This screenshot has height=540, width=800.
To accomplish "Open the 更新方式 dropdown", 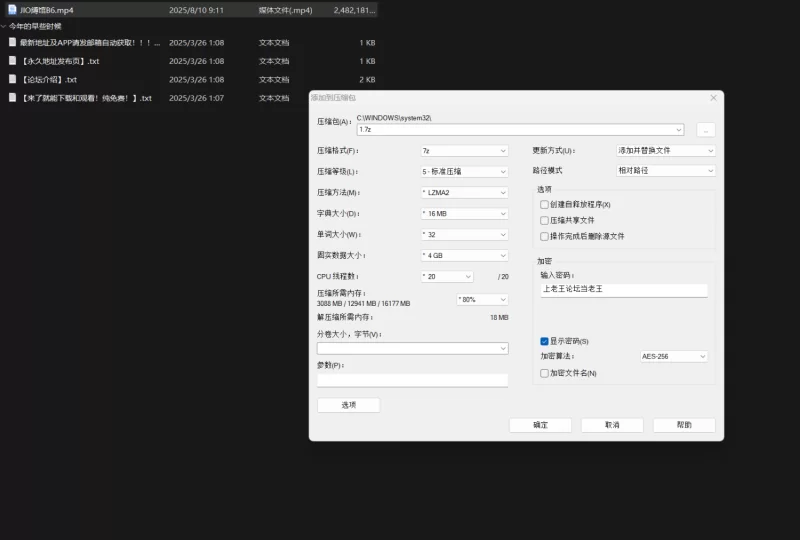I will point(665,151).
